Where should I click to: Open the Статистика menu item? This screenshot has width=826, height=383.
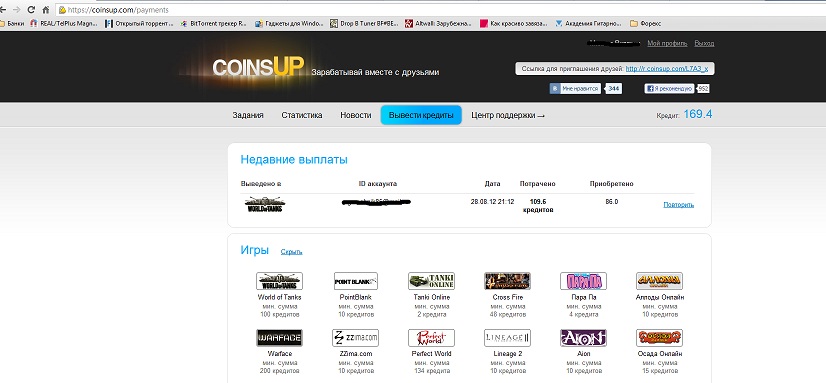click(302, 115)
